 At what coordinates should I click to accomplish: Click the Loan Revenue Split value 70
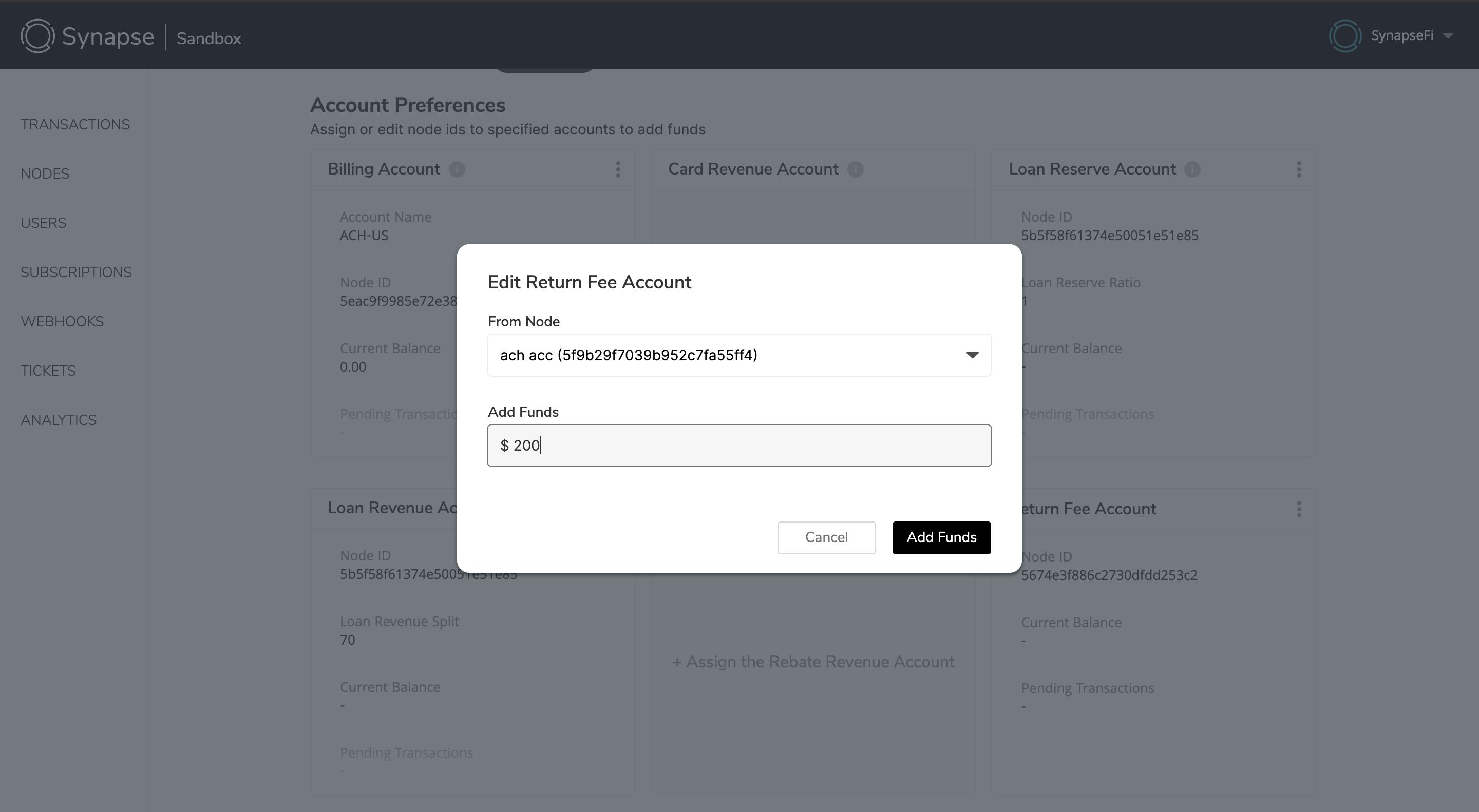coord(347,640)
